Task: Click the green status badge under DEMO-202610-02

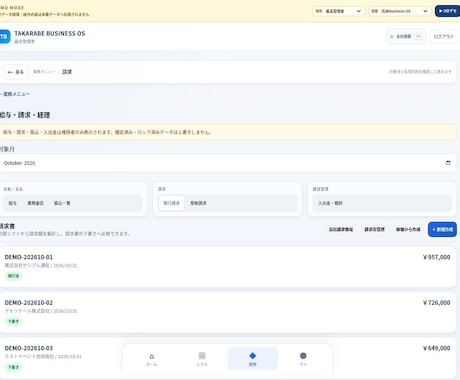Action: (13, 322)
